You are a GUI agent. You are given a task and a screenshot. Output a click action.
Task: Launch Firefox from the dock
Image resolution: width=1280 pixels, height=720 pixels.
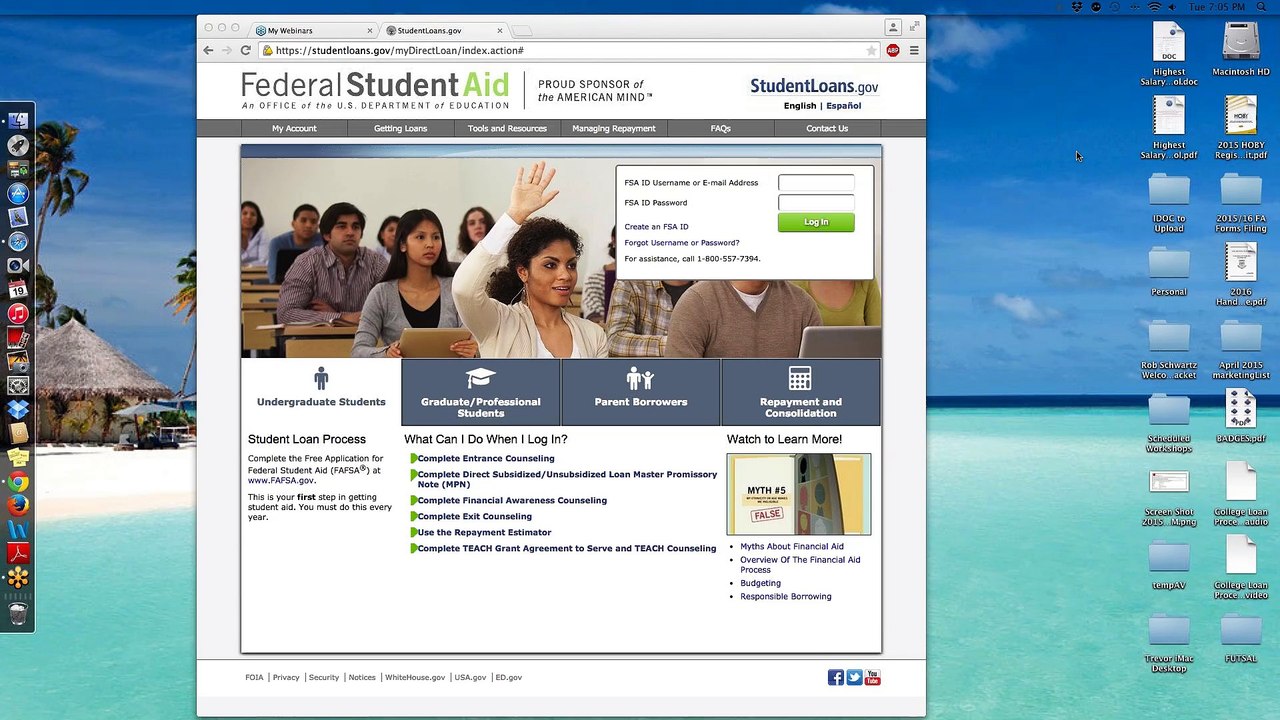[18, 505]
